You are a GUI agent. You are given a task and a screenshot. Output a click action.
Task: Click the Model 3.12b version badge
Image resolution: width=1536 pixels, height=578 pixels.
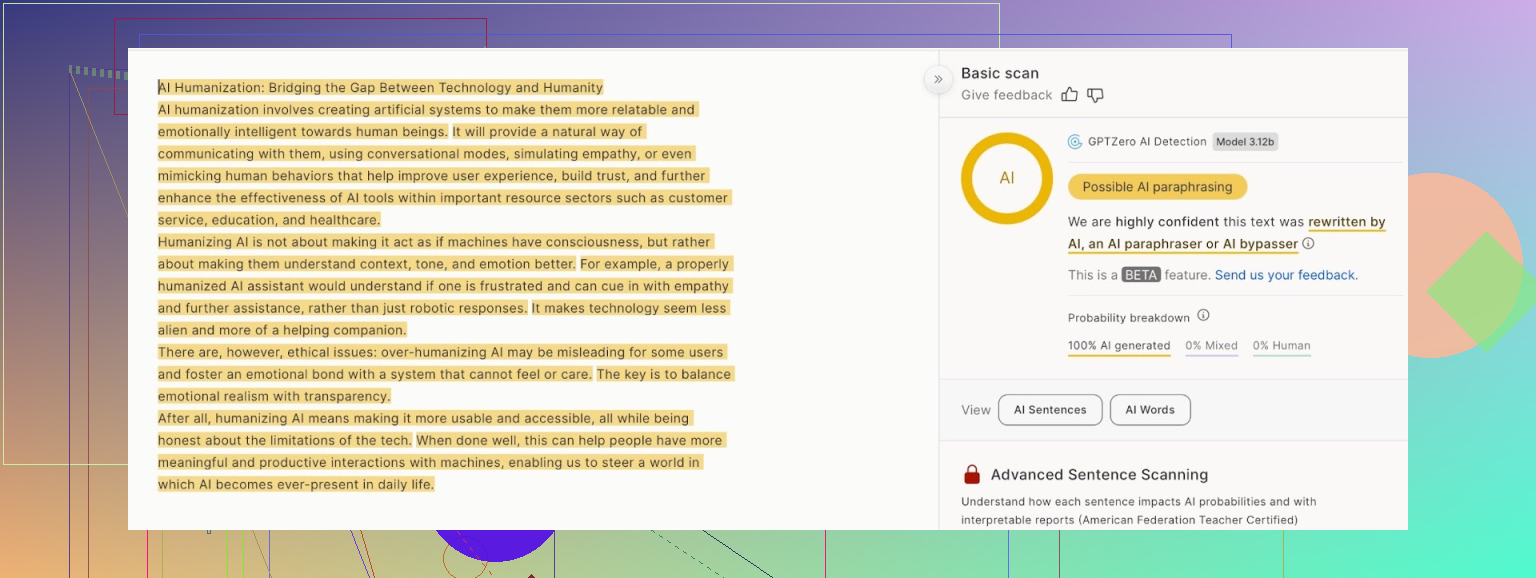1245,142
